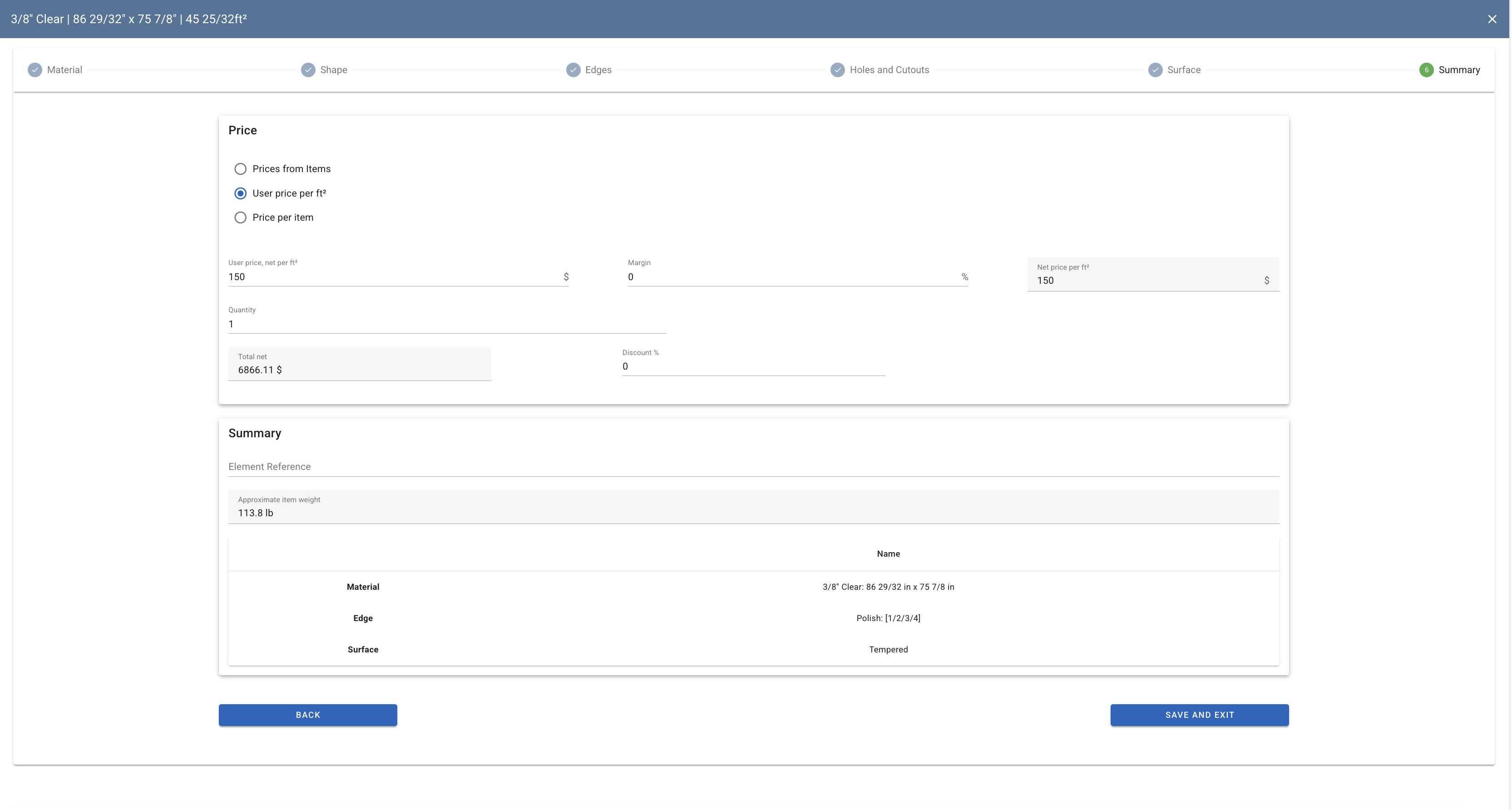Click the Element Reference text field
The width and height of the screenshot is (1512, 810).
pos(752,467)
